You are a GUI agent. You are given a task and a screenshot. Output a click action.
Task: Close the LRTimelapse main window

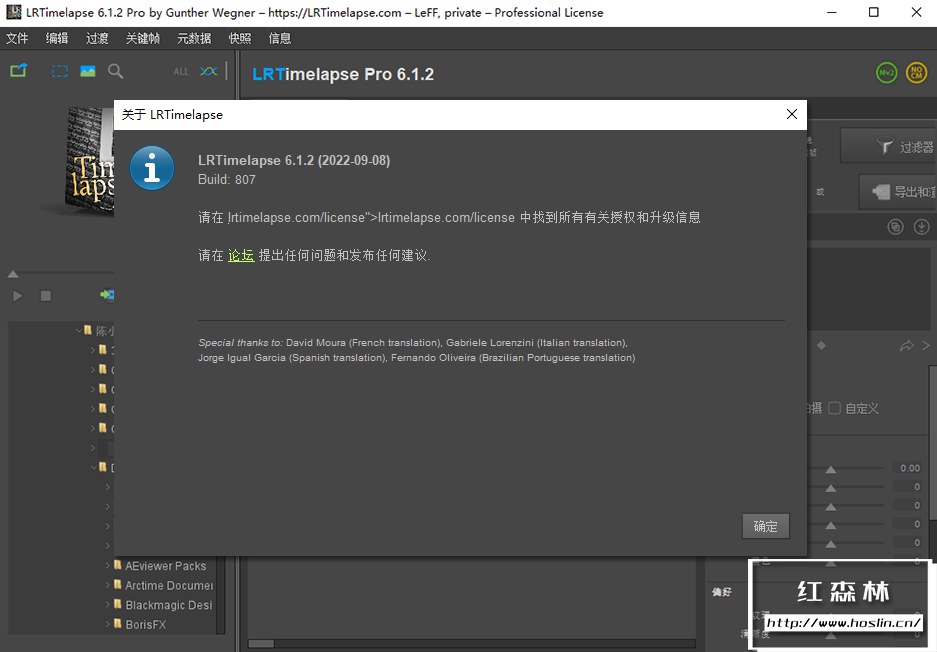[x=916, y=13]
